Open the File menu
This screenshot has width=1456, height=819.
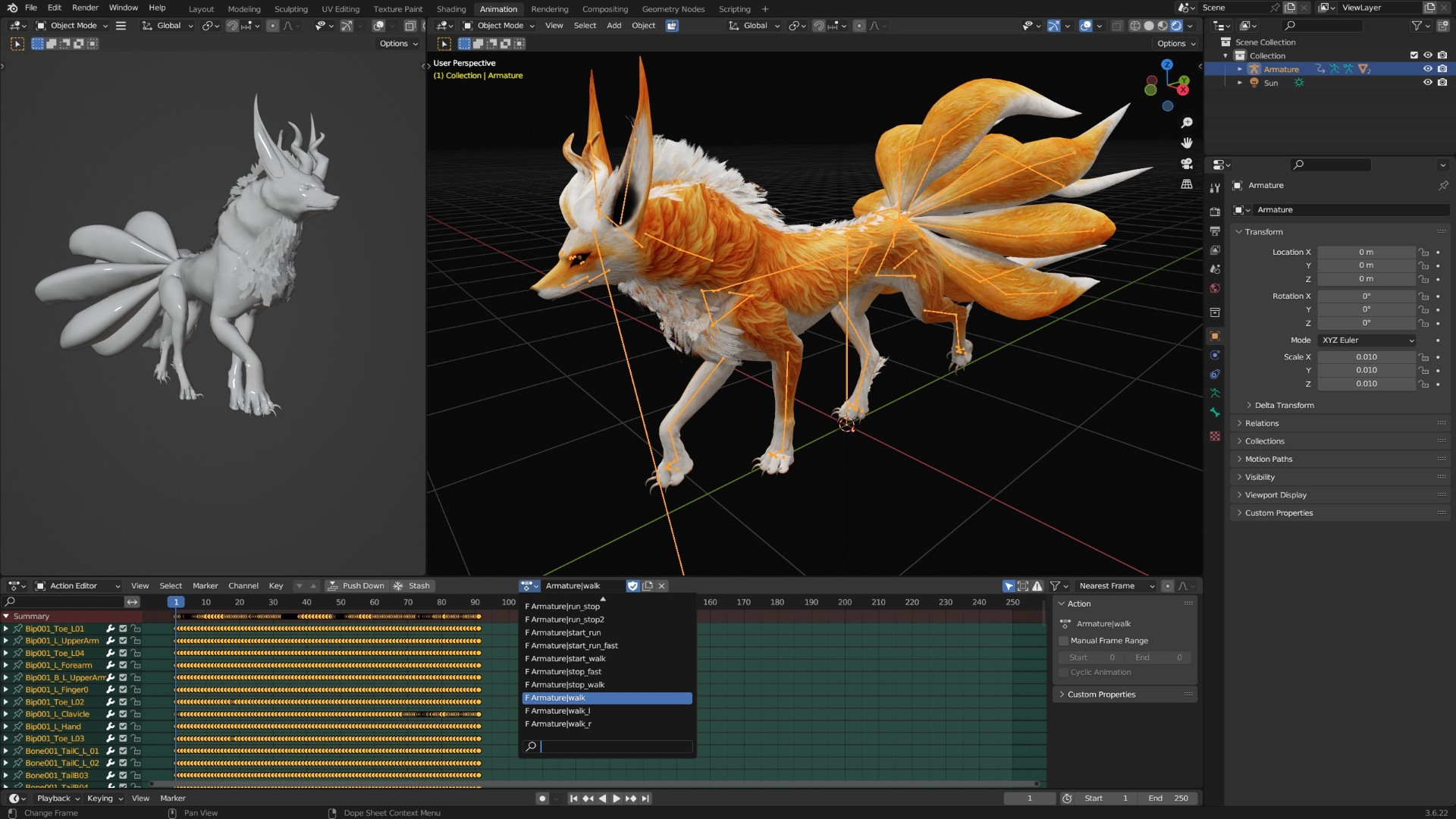pyautogui.click(x=31, y=8)
